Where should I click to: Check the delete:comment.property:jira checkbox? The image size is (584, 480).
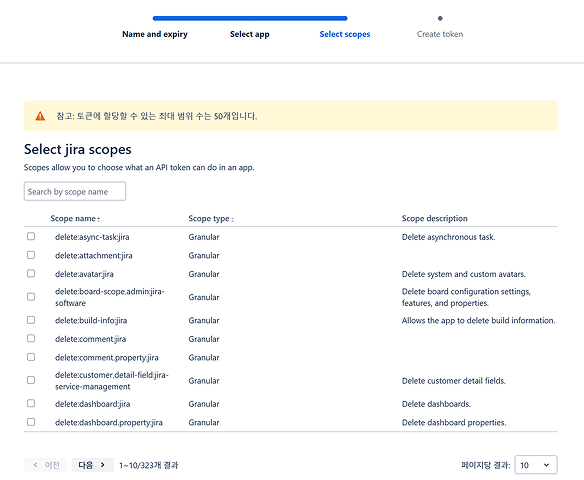pyautogui.click(x=31, y=357)
